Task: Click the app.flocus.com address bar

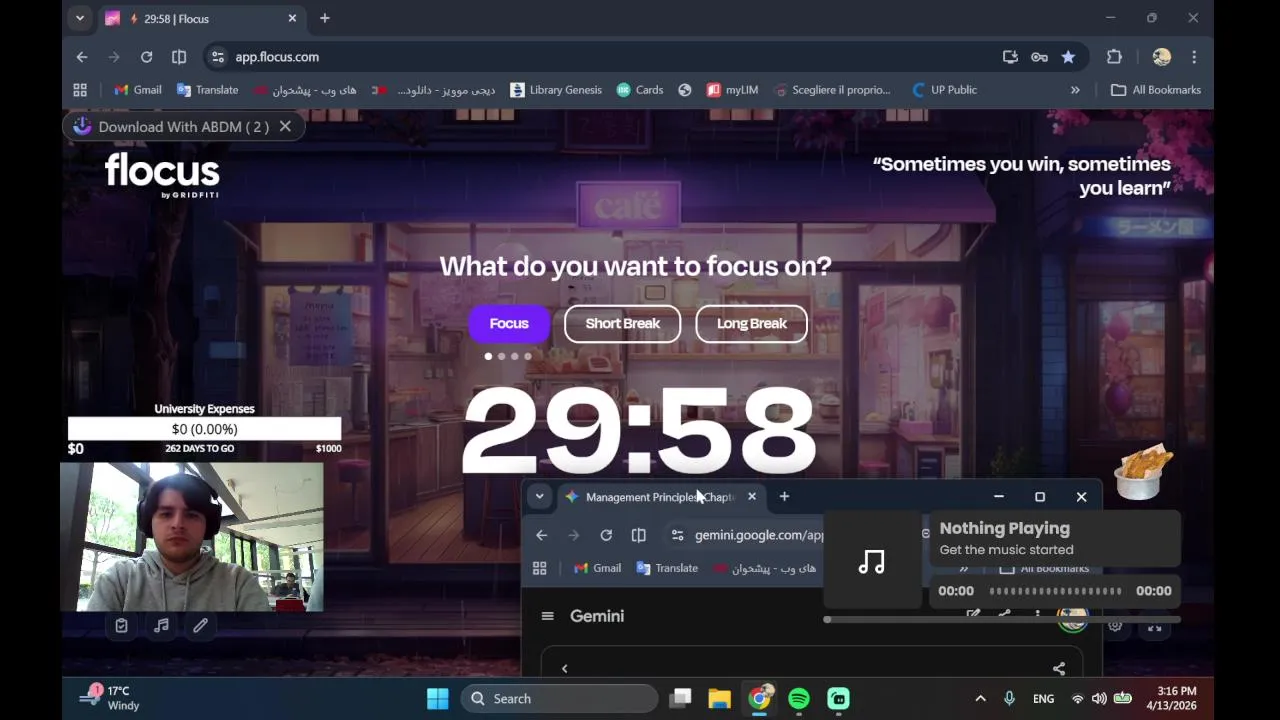Action: click(600, 57)
